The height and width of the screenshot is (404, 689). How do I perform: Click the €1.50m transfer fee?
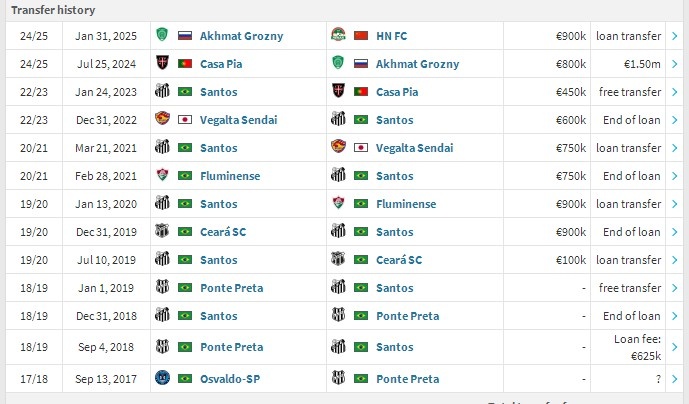640,64
